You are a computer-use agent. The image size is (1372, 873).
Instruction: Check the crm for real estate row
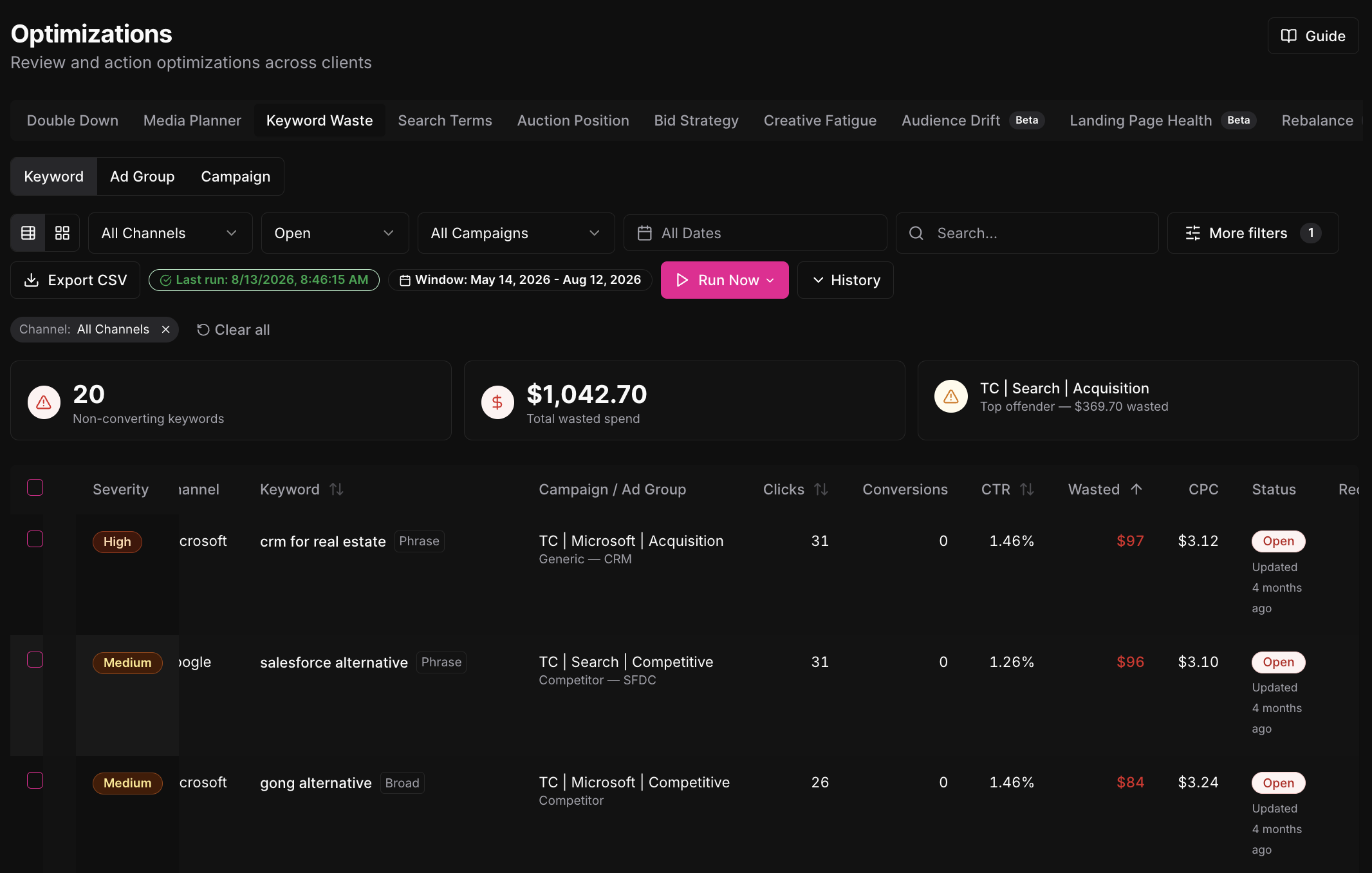[x=35, y=539]
